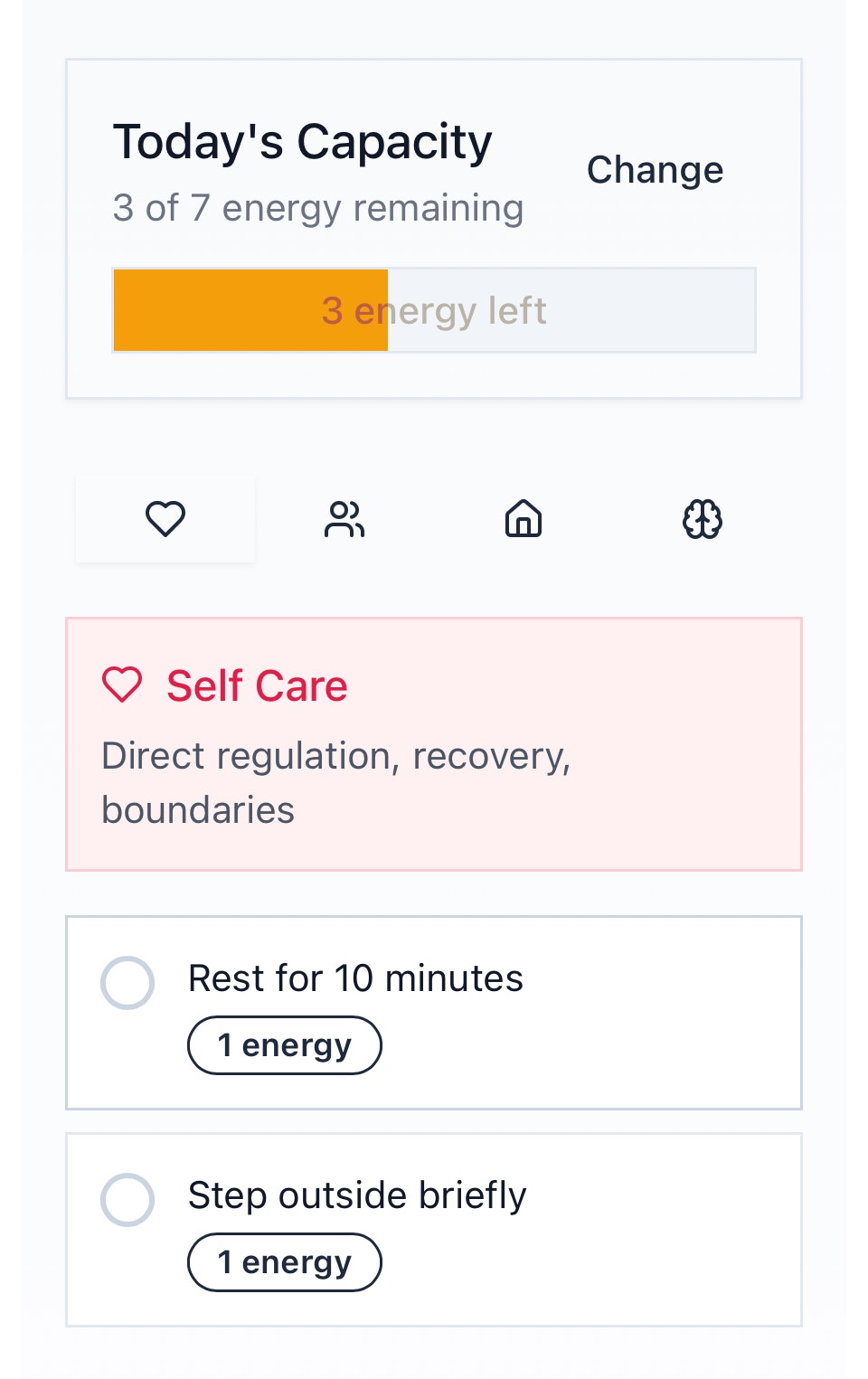This screenshot has height=1379, width=868.
Task: Tap the 1 energy badge under Step outside
Action: click(x=285, y=1262)
